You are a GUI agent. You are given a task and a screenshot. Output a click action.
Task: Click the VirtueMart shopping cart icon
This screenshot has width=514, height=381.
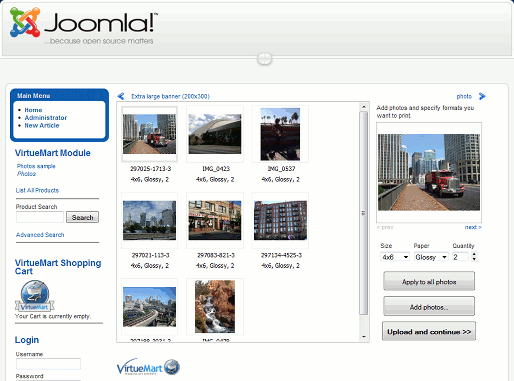coord(35,296)
